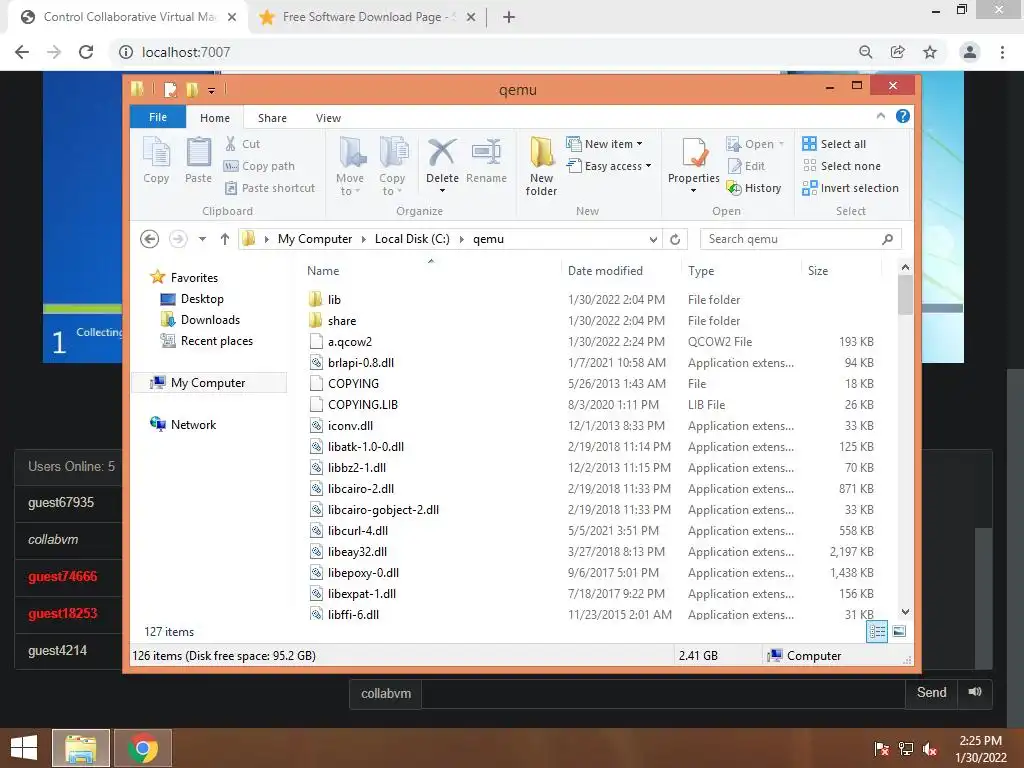Screen dimensions: 1024x768
Task: Open file History
Action: 754,188
